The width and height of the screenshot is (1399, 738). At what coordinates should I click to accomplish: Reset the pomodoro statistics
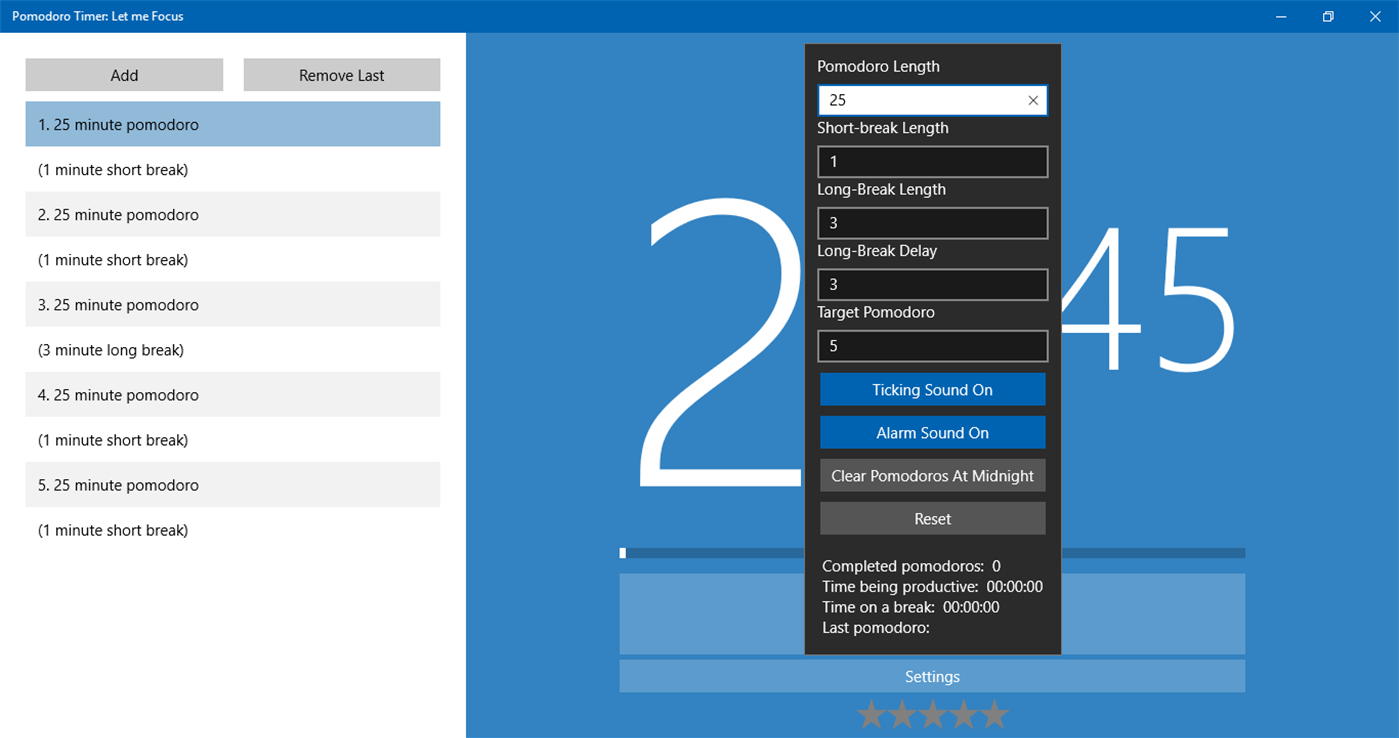(x=932, y=518)
